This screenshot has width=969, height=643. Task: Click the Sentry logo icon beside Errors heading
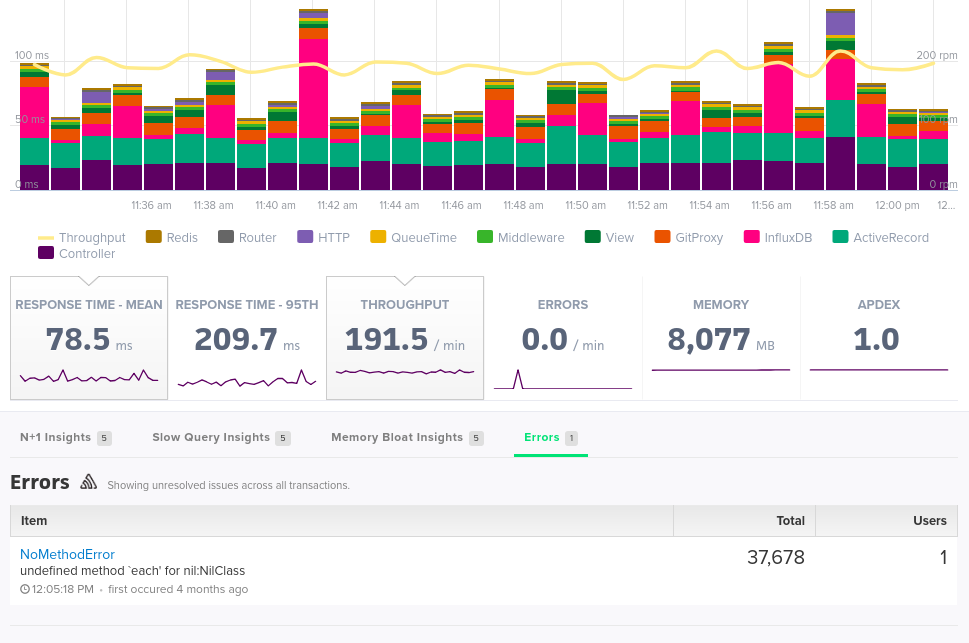pyautogui.click(x=88, y=482)
